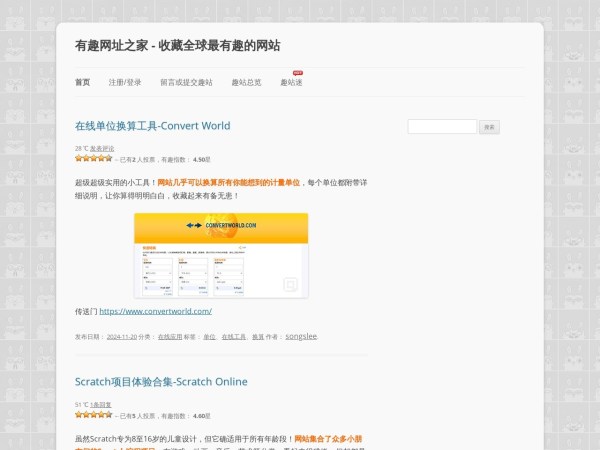600x450 pixels.
Task: Open the author songslee link
Action: click(x=301, y=337)
